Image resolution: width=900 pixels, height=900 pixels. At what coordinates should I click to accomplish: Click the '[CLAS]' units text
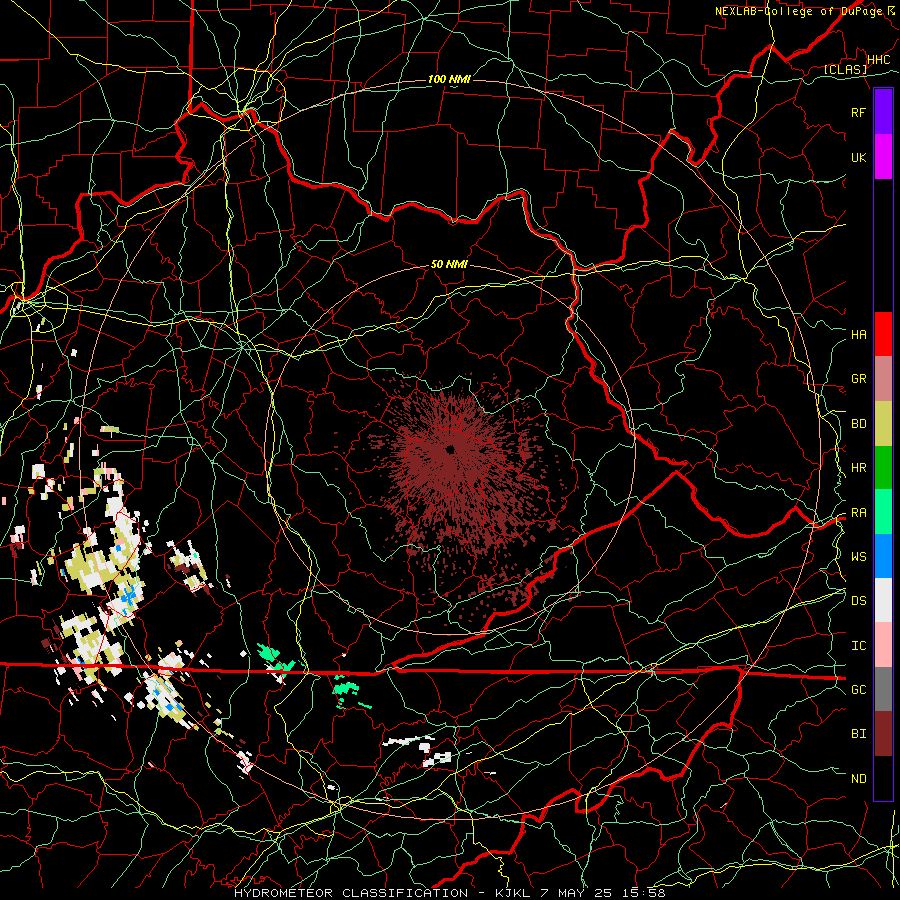tap(845, 69)
